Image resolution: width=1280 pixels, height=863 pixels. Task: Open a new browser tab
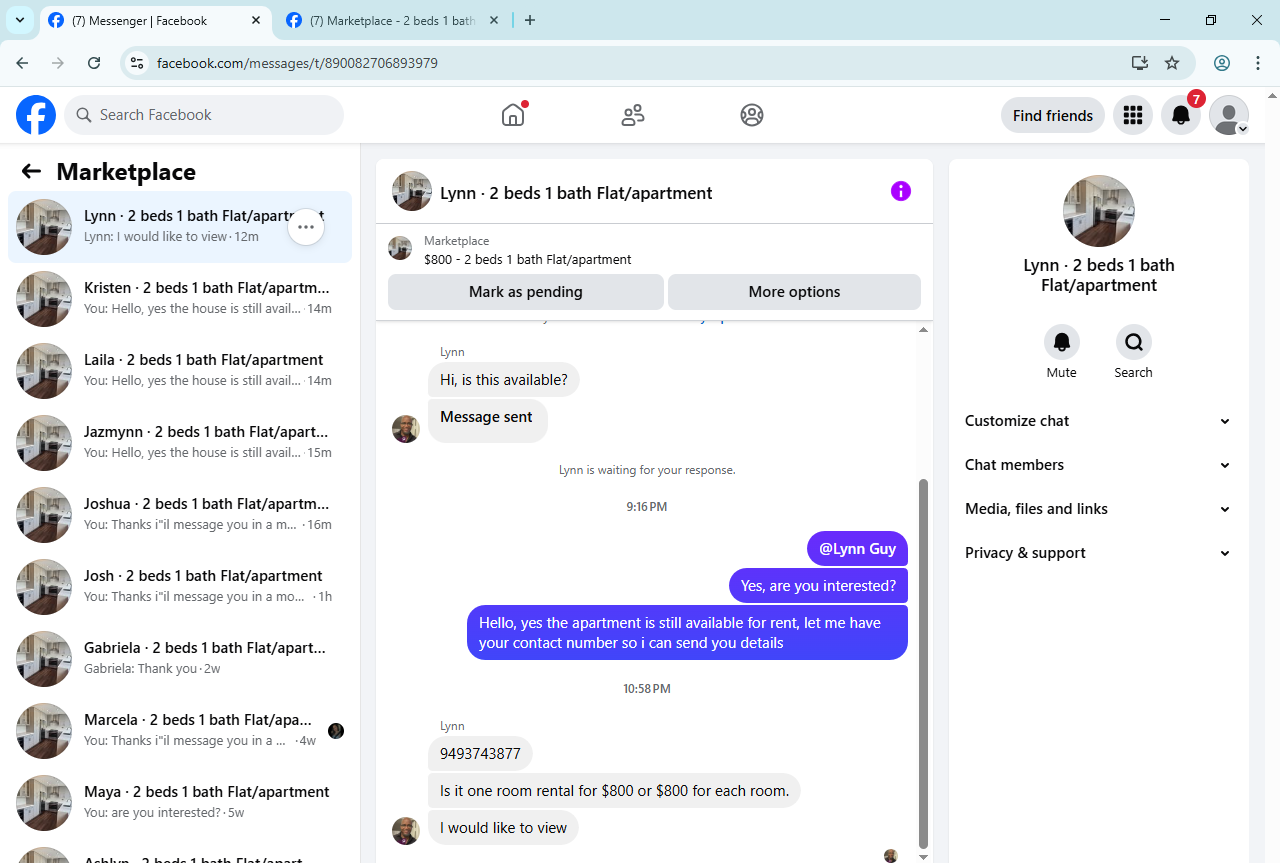point(530,20)
